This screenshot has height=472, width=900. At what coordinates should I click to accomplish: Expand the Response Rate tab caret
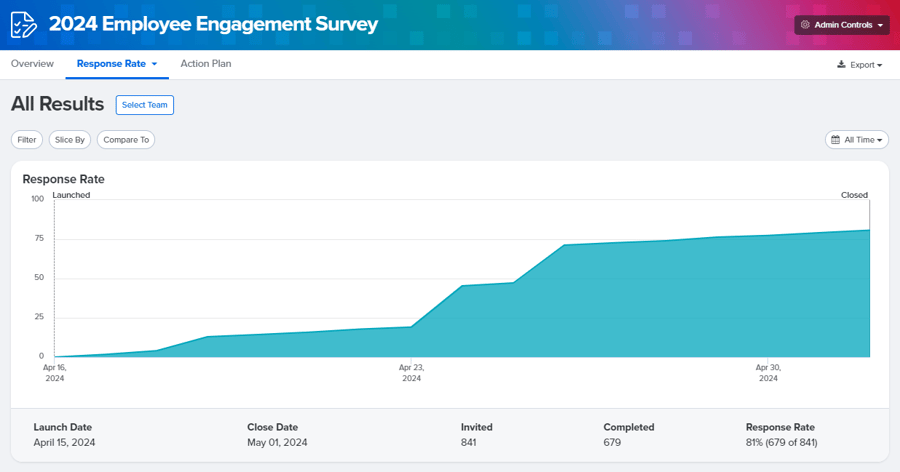[154, 64]
